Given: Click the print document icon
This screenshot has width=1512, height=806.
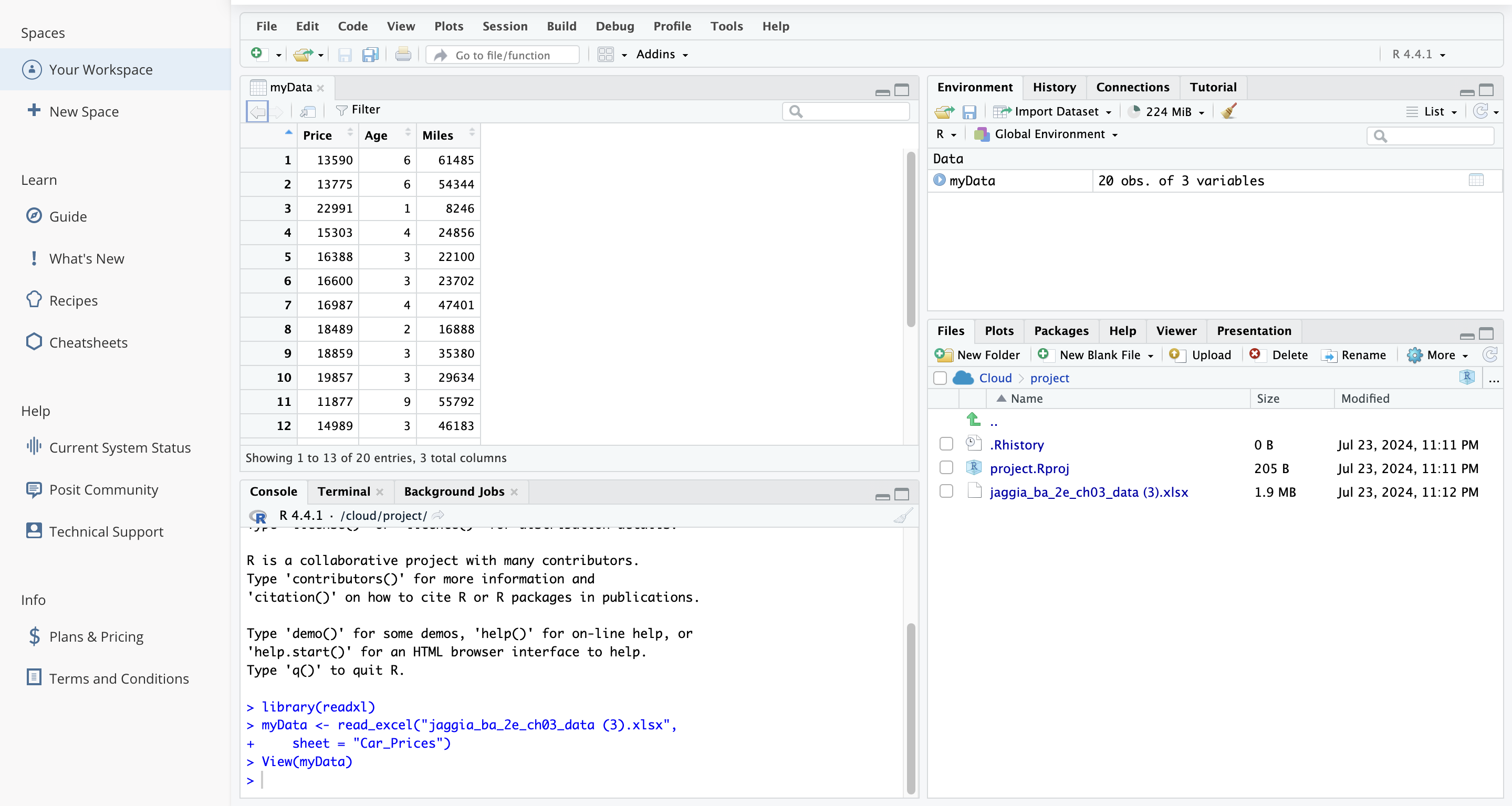Looking at the screenshot, I should [403, 55].
